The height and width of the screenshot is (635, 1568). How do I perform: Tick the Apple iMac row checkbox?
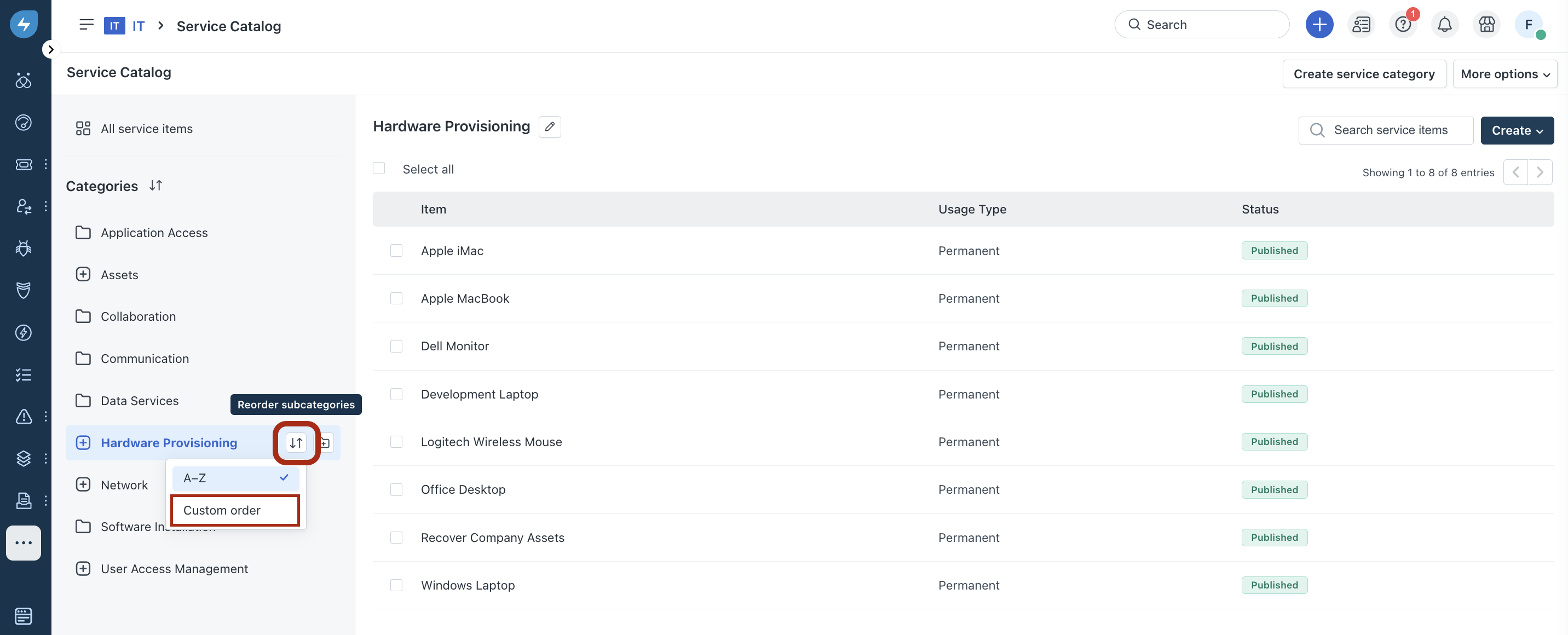pyautogui.click(x=396, y=250)
